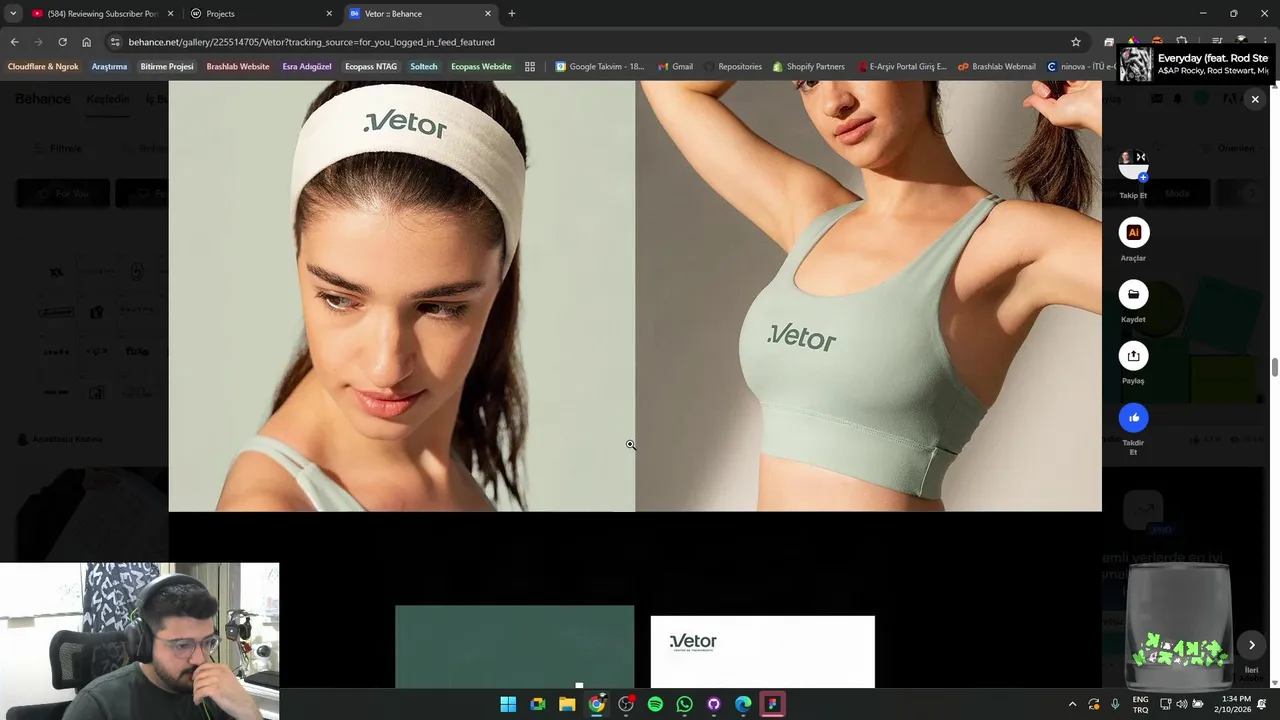The width and height of the screenshot is (1280, 720).
Task: Open Bitirme Projesi bookmark
Action: 167,67
